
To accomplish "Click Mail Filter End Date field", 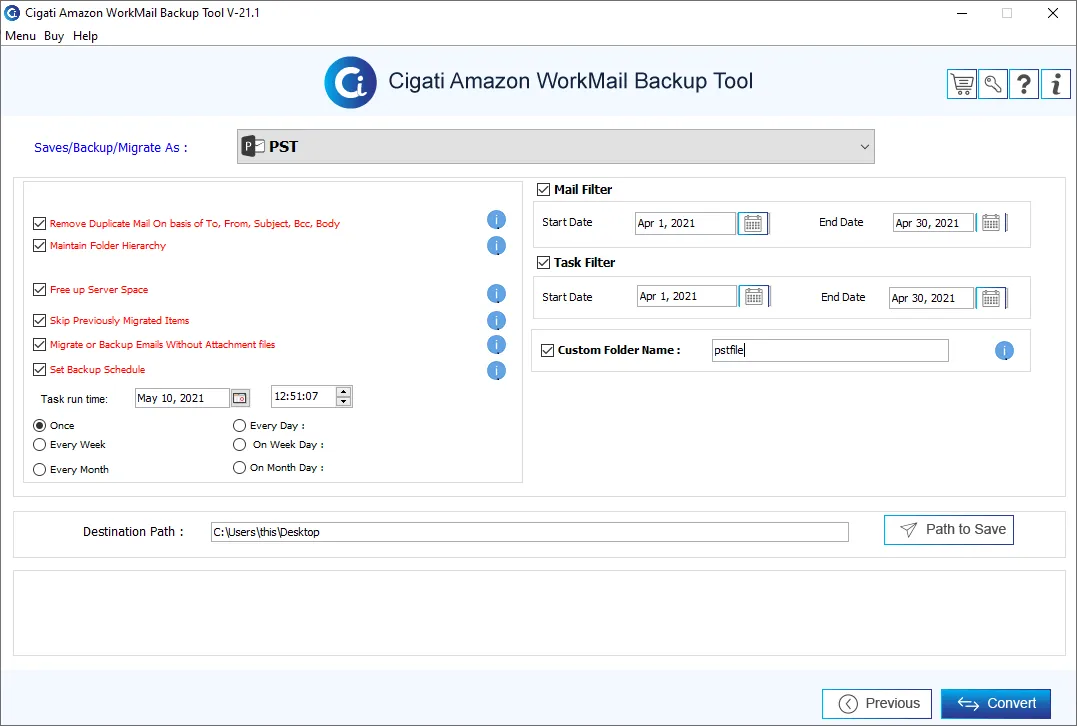I will coord(933,223).
